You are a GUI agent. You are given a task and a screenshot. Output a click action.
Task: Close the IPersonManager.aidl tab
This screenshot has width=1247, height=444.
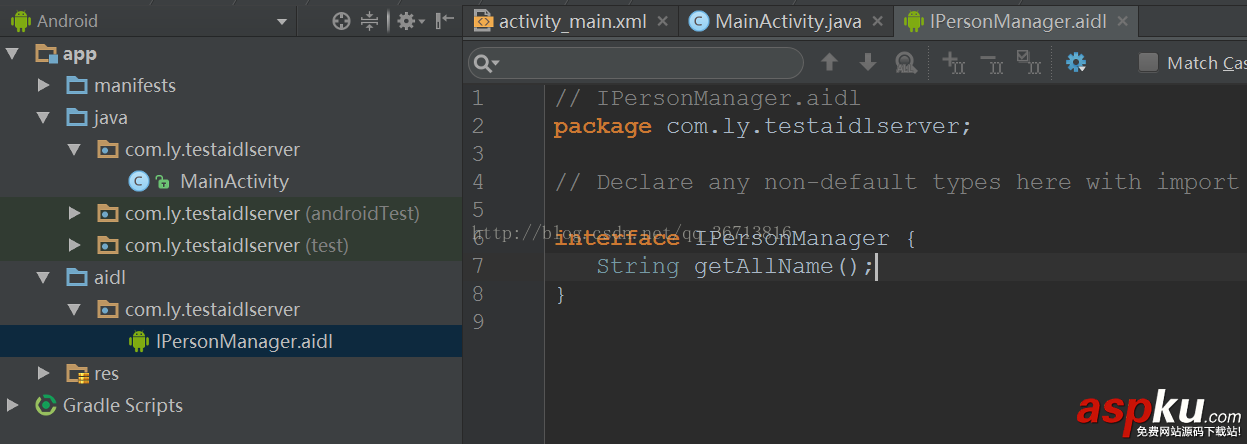1122,21
